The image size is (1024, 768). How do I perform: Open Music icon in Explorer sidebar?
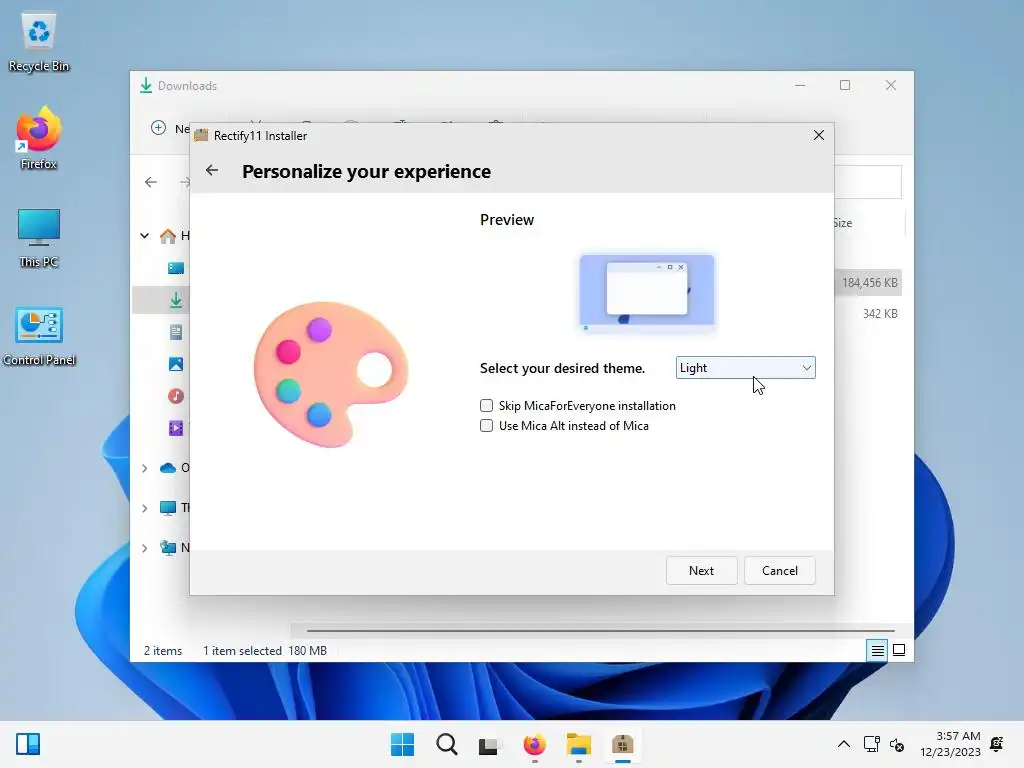176,396
